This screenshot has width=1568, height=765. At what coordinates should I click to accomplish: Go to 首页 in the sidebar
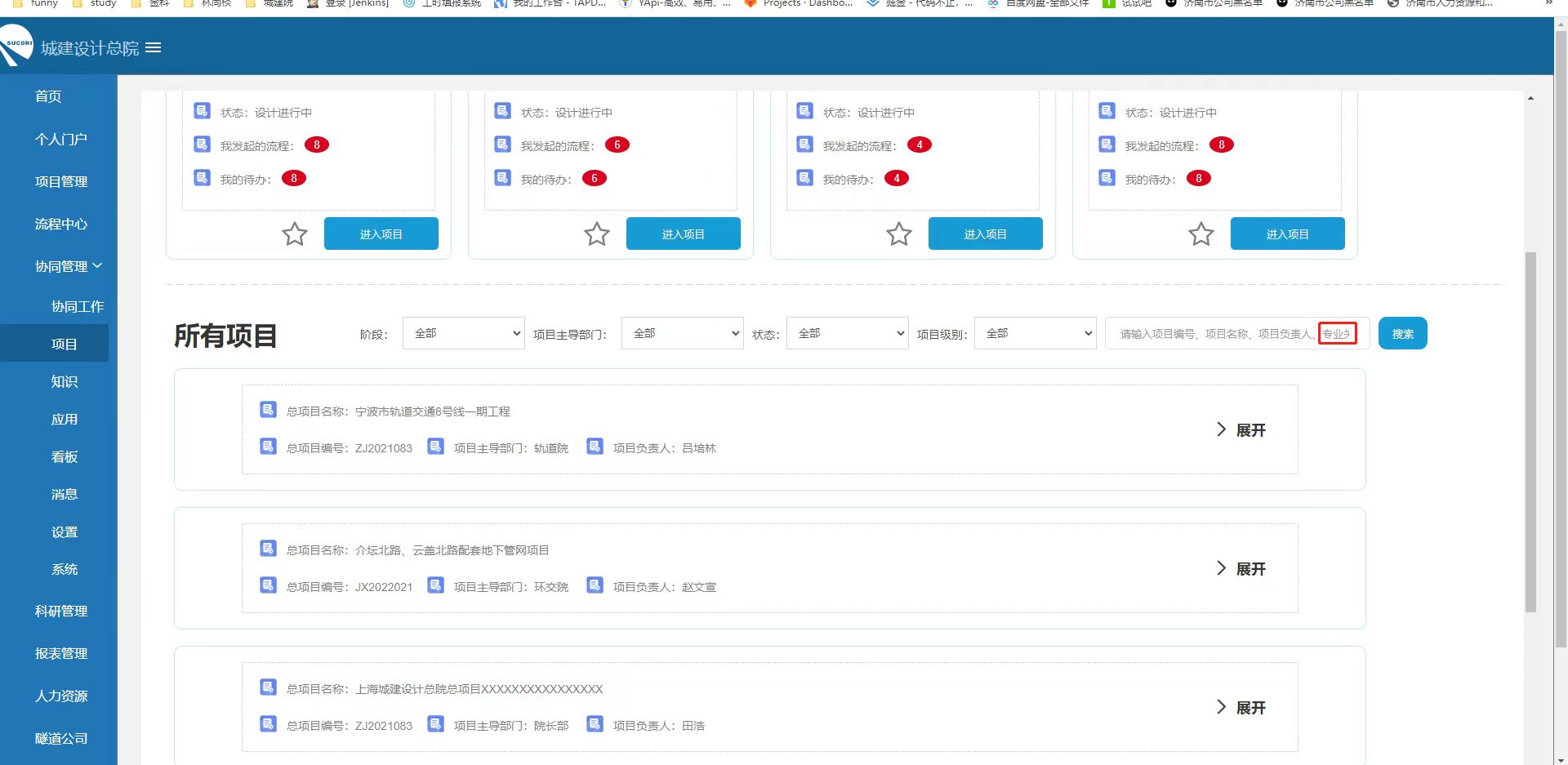coord(48,96)
